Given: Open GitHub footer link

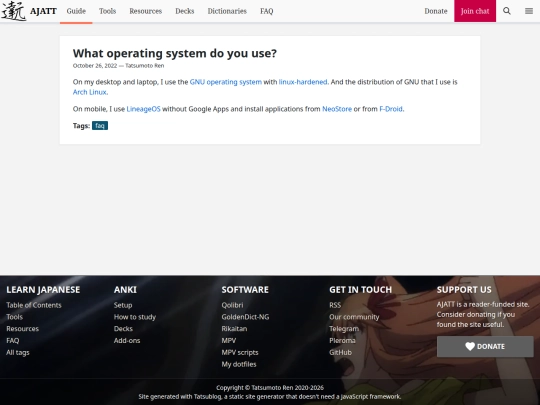Looking at the screenshot, I should tap(340, 352).
